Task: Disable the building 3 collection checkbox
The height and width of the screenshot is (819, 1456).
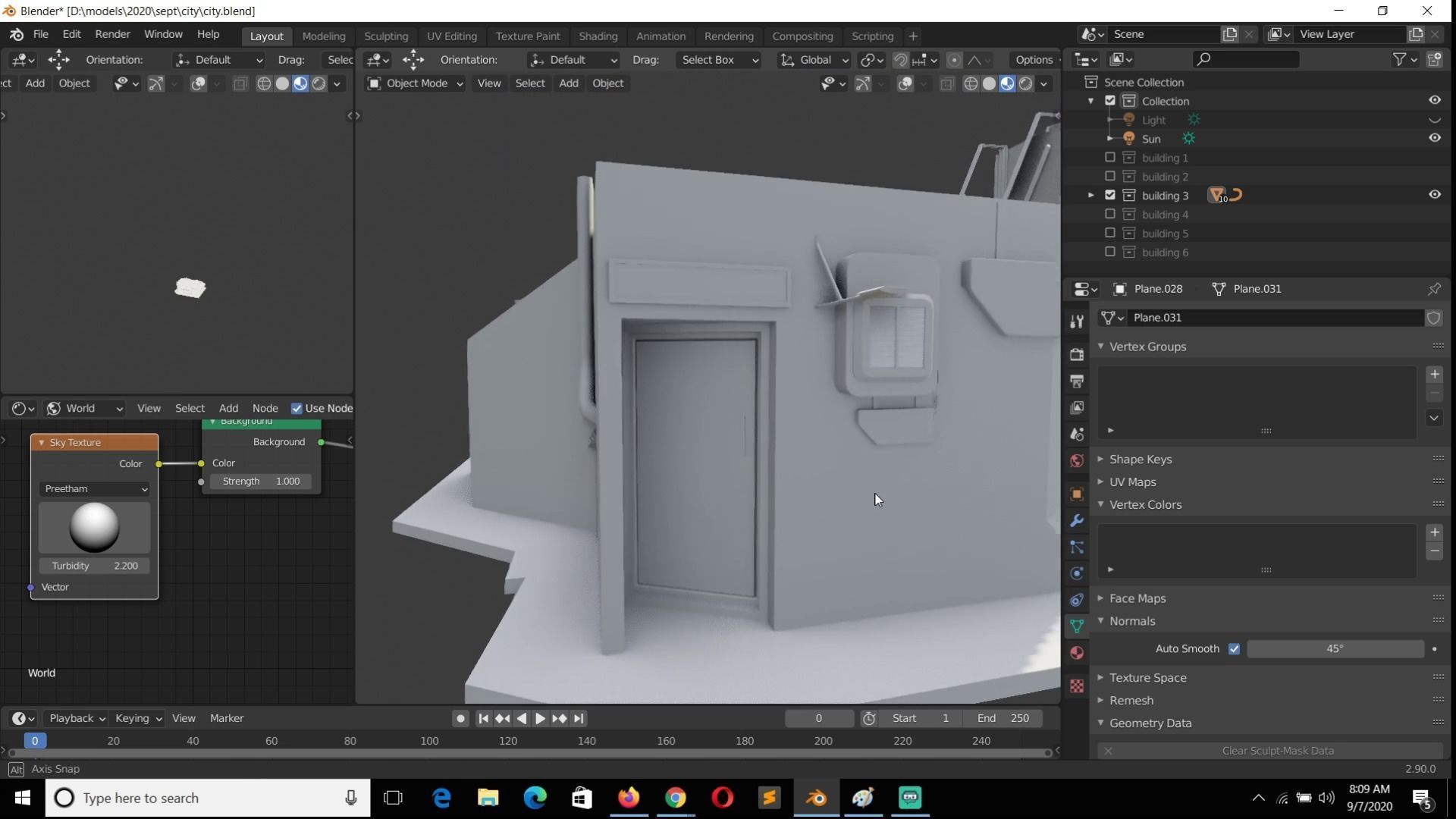Action: click(x=1110, y=195)
